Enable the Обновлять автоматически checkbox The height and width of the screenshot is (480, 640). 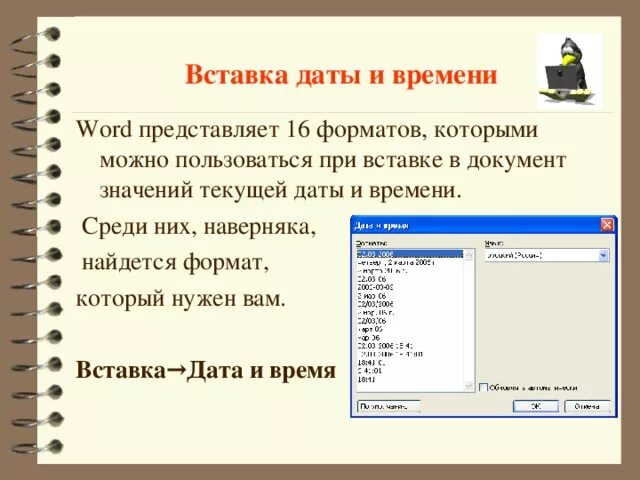click(483, 387)
